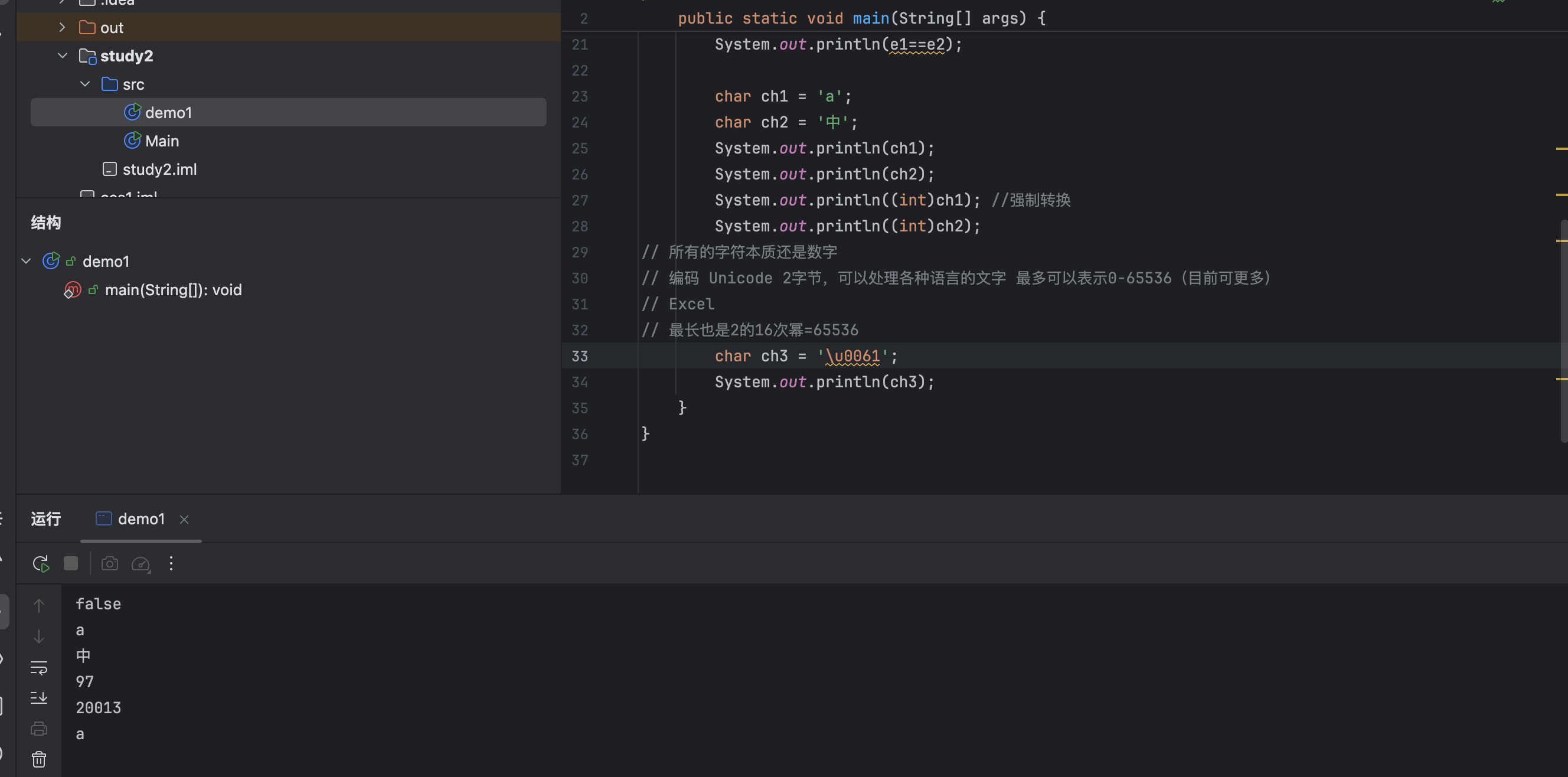Viewport: 1568px width, 777px height.
Task: Switch to the demo1 run tab
Action: pos(141,519)
